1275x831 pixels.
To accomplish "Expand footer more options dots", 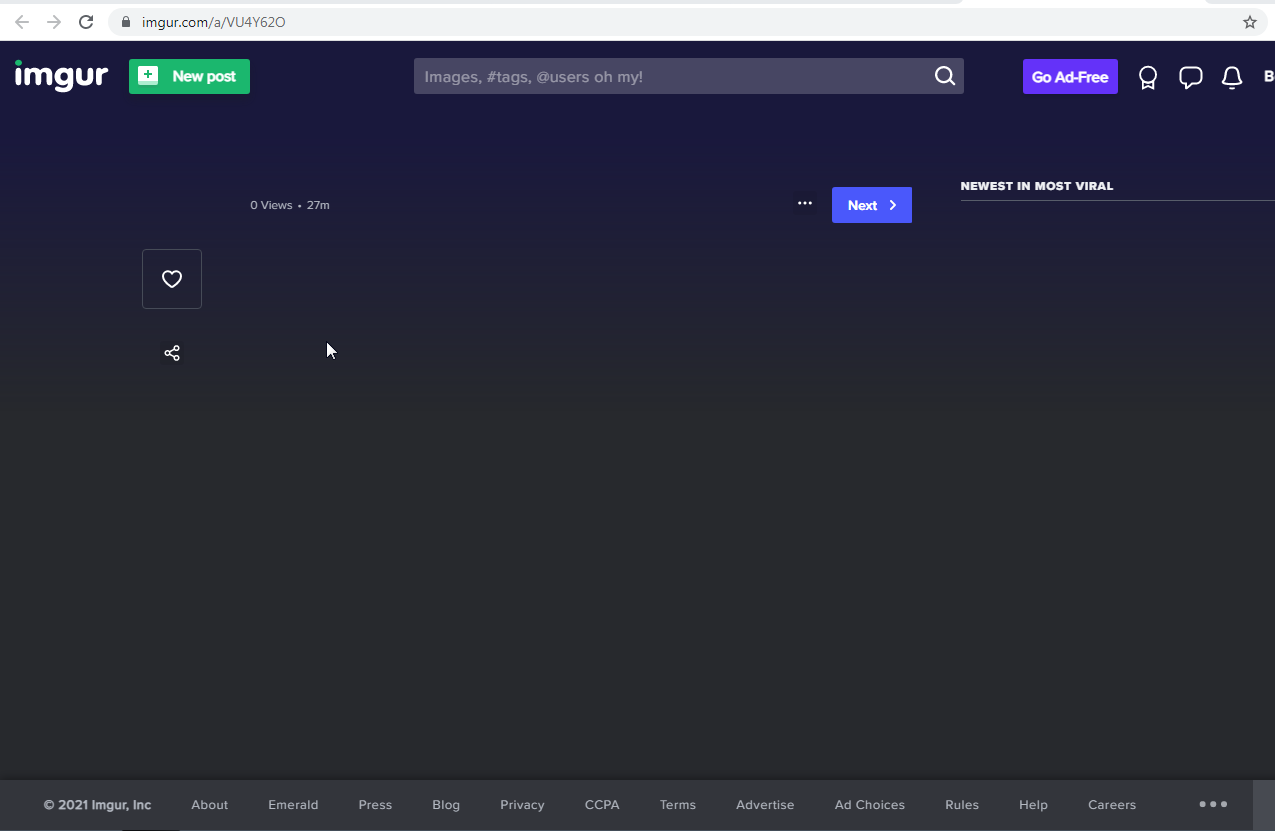I will click(1212, 804).
